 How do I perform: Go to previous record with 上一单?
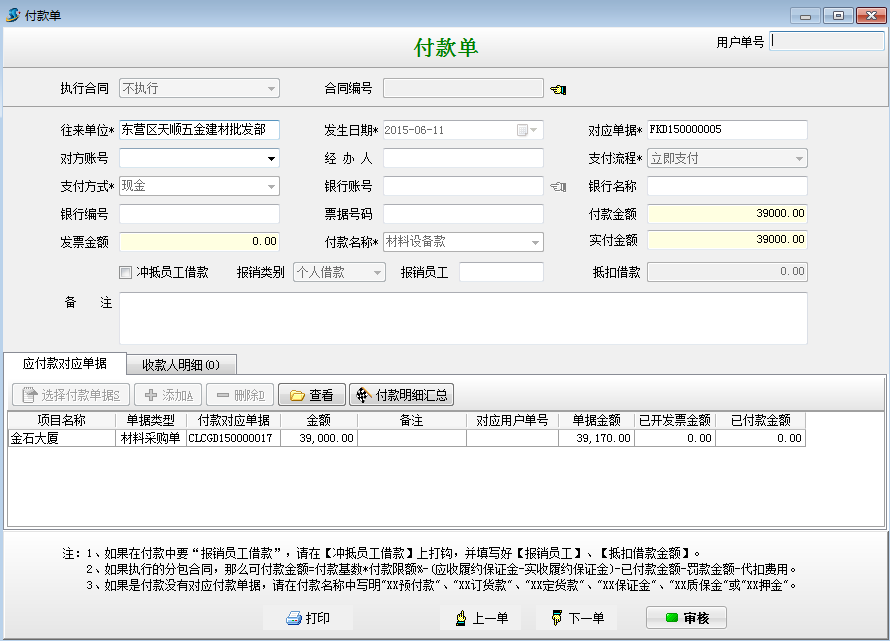click(480, 618)
